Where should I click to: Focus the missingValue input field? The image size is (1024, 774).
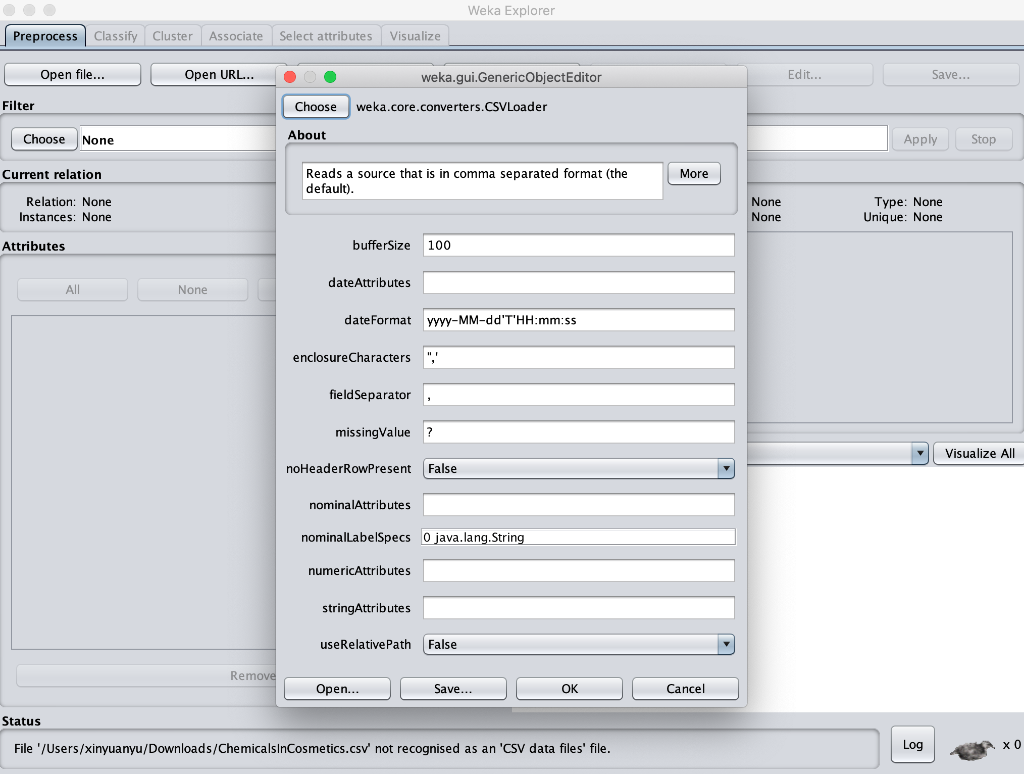(x=579, y=432)
